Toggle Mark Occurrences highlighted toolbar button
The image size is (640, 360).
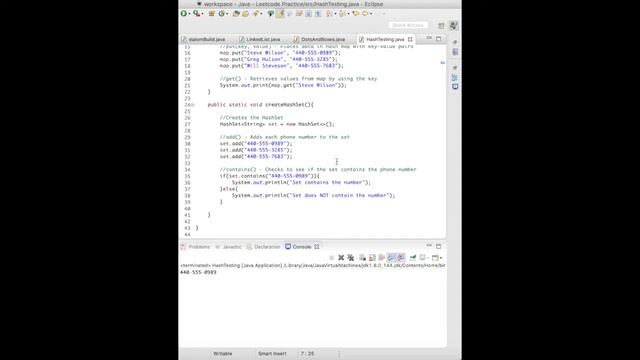pyautogui.click(x=280, y=13)
